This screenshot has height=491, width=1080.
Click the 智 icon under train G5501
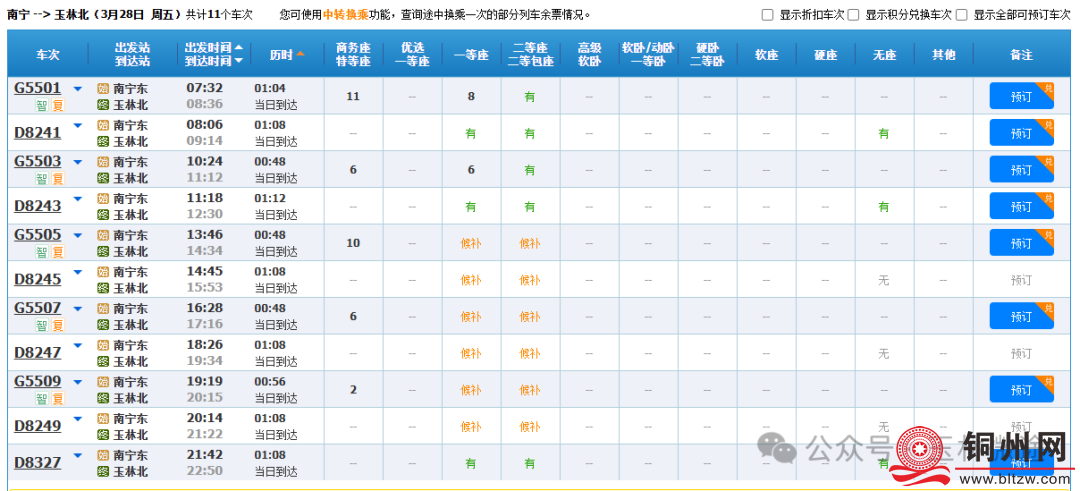pyautogui.click(x=42, y=105)
